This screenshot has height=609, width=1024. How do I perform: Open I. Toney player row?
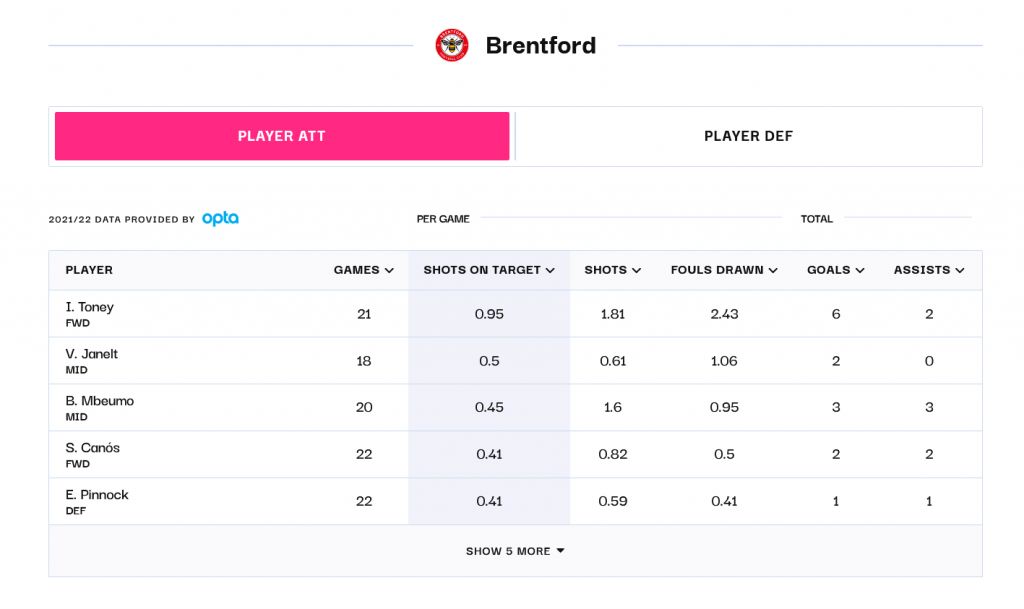515,314
